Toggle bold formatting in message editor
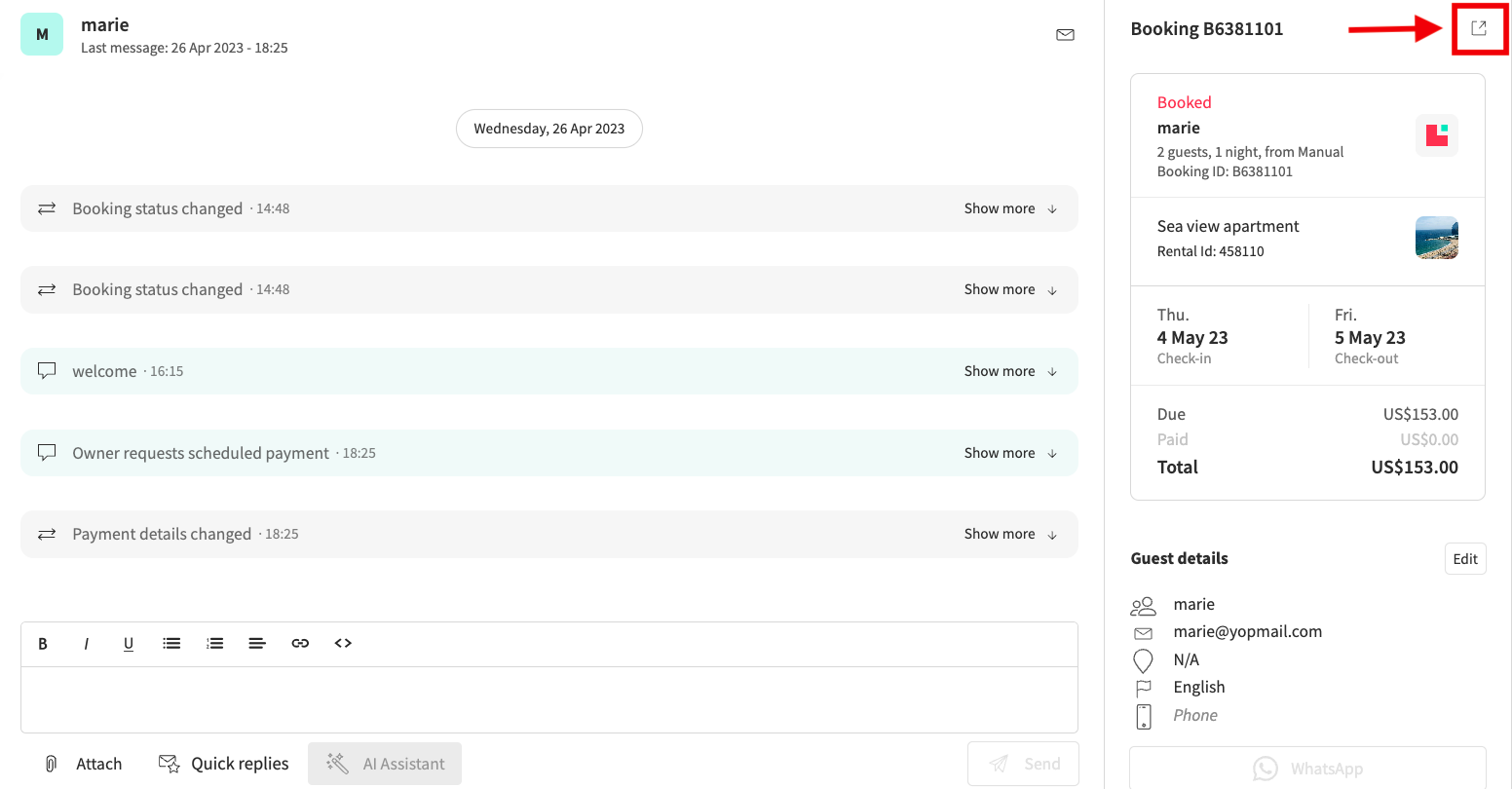 click(x=43, y=644)
